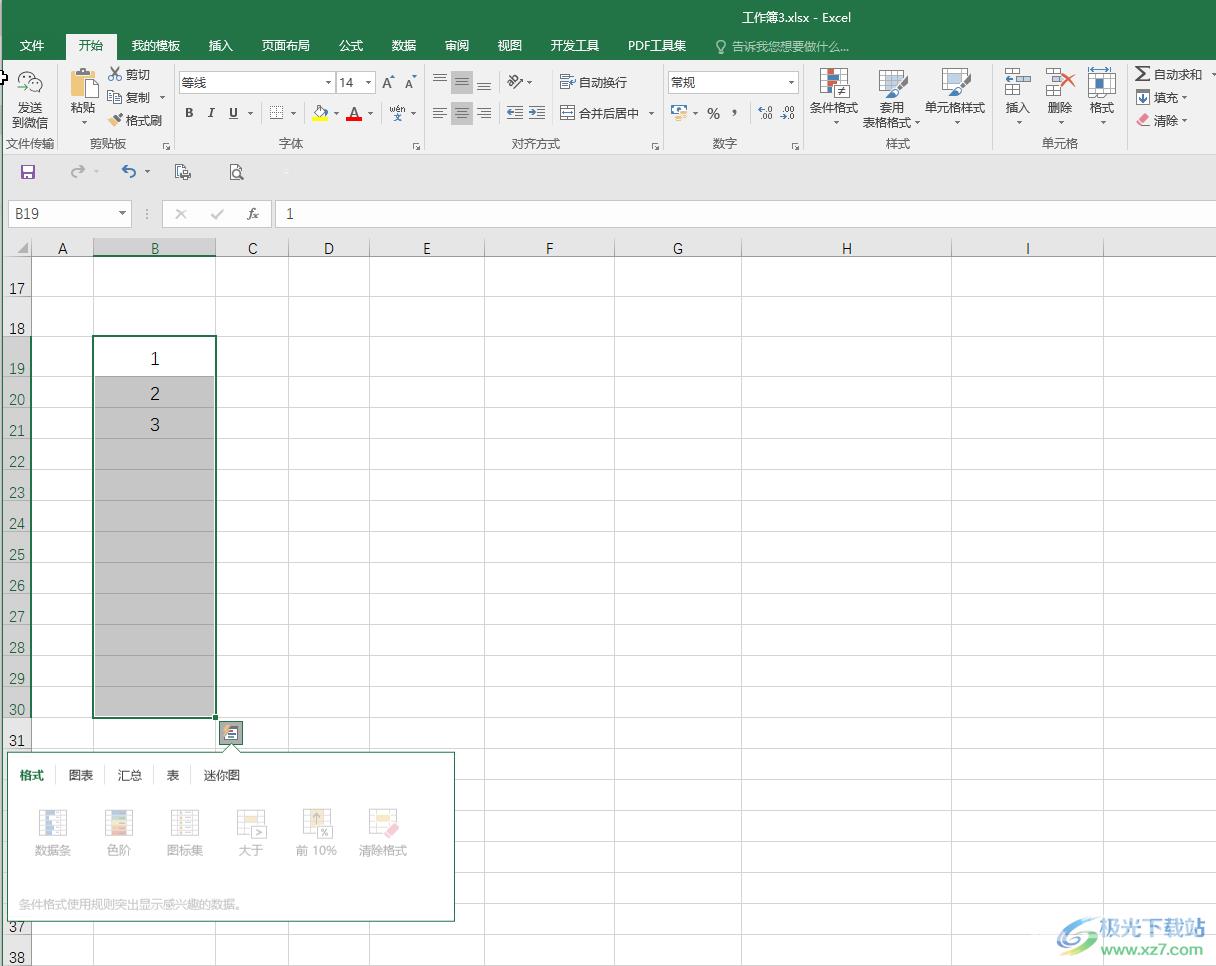
Task: Click the decrease indent icon
Action: coord(515,113)
